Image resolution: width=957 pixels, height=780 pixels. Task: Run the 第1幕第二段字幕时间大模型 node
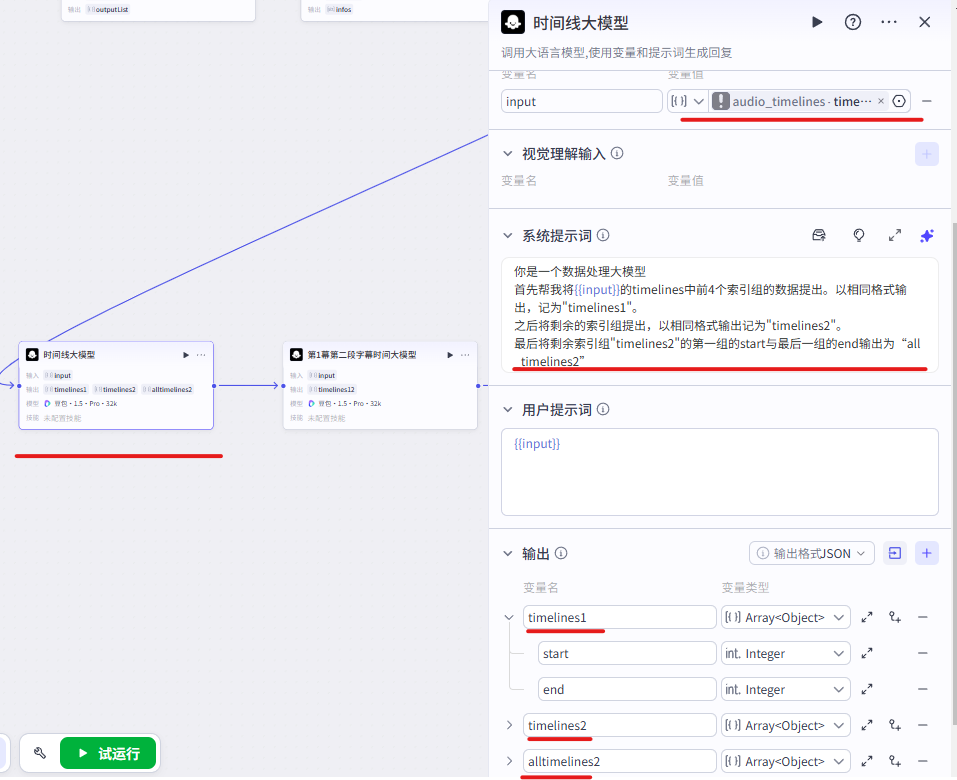click(x=450, y=355)
